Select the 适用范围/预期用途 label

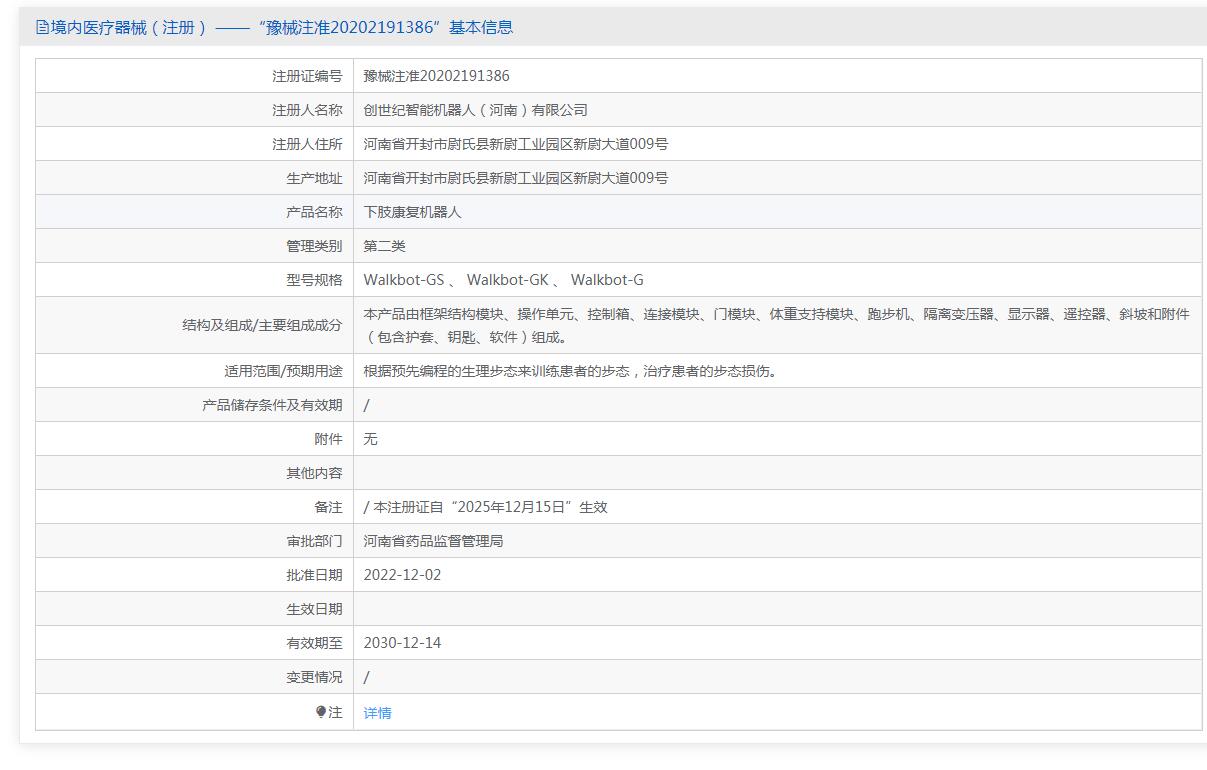pyautogui.click(x=283, y=371)
